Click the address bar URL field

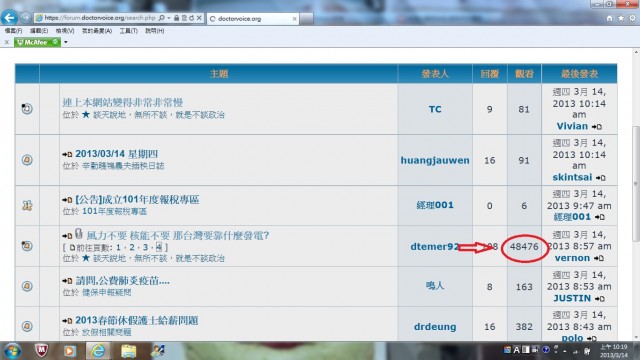click(x=98, y=18)
